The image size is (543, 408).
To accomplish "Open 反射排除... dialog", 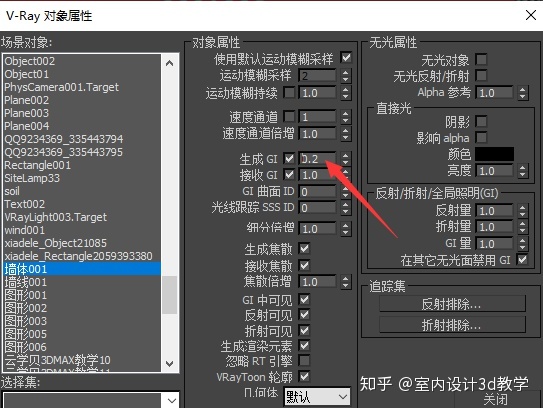I will pyautogui.click(x=452, y=304).
